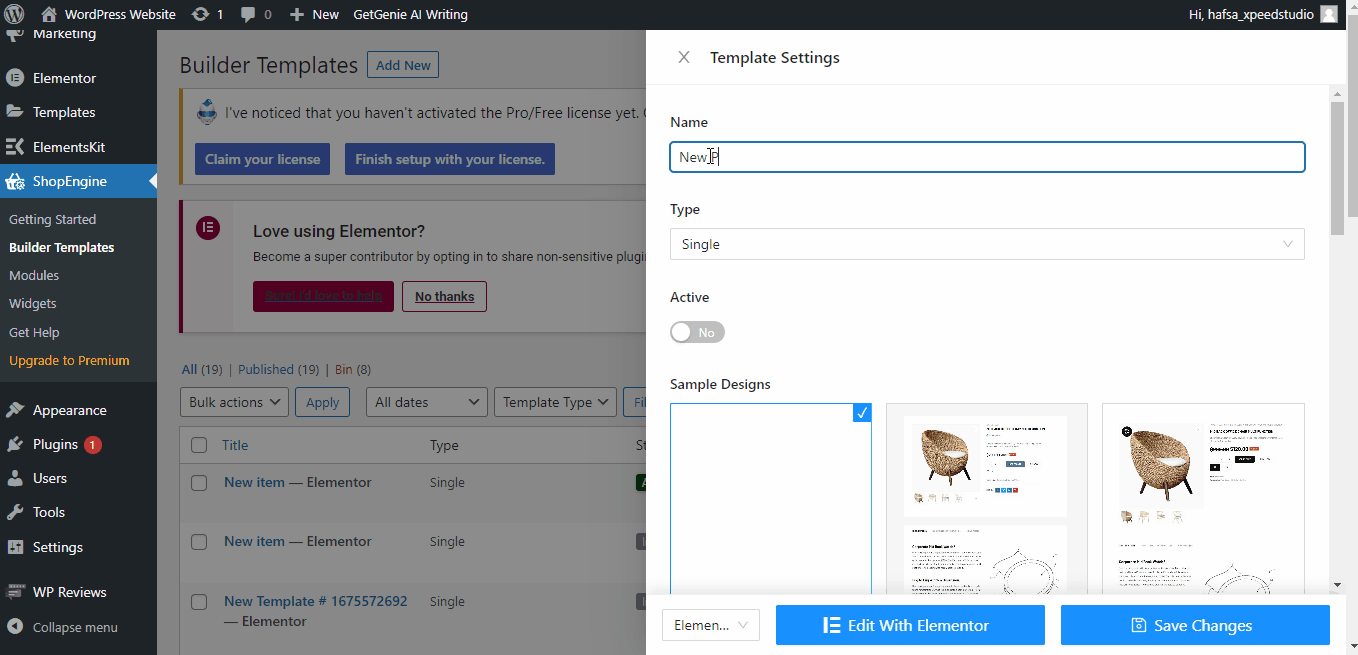Filter by the All (19) link
This screenshot has width=1358, height=655.
pyautogui.click(x=202, y=369)
